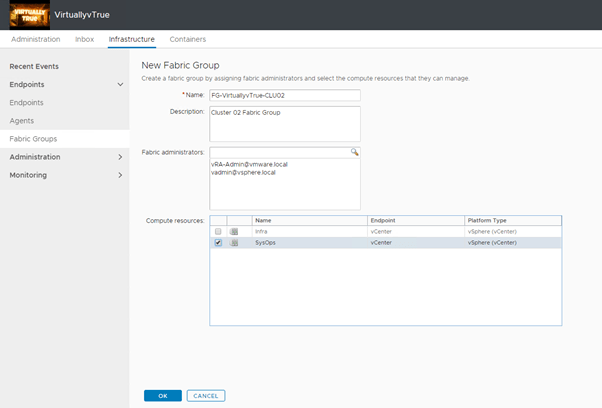
Task: Open the Containers tab
Action: point(188,39)
